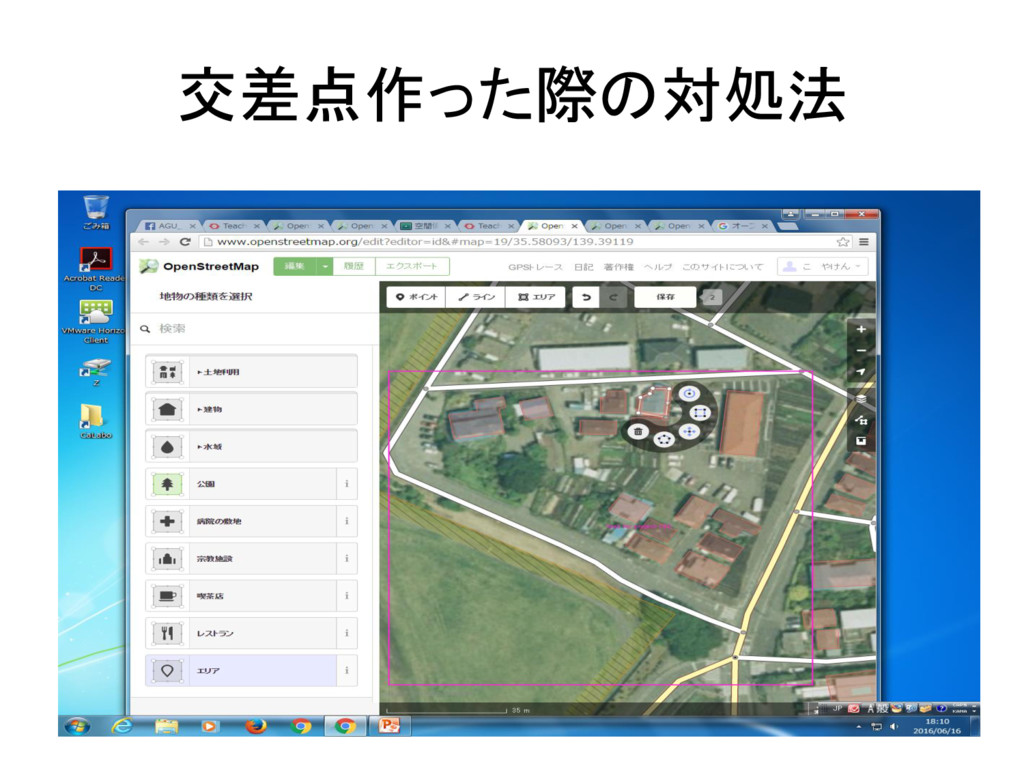
Task: Open the Recycle Bin (ごみ箱) desktop icon
Action: tap(96, 212)
